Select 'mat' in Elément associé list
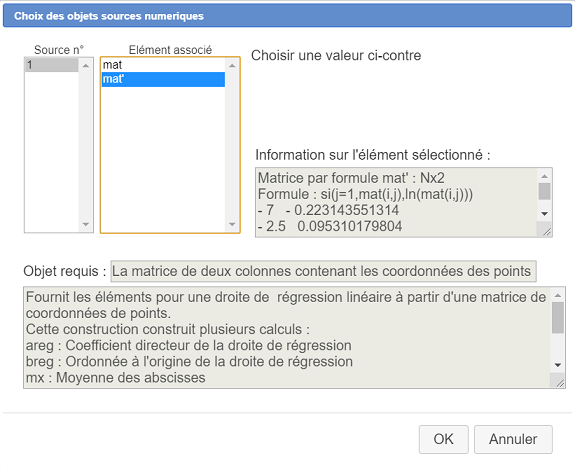This screenshot has height=470, width=575. click(163, 65)
